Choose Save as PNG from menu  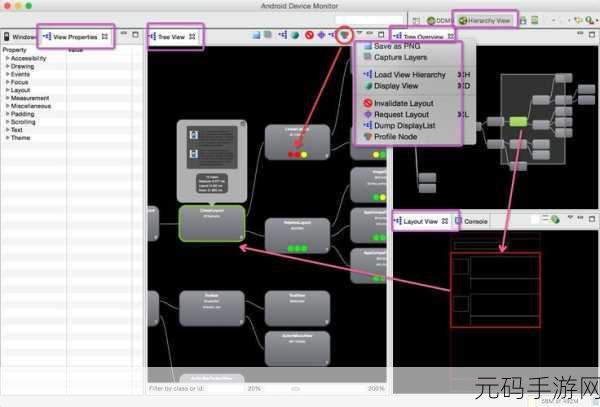[397, 46]
